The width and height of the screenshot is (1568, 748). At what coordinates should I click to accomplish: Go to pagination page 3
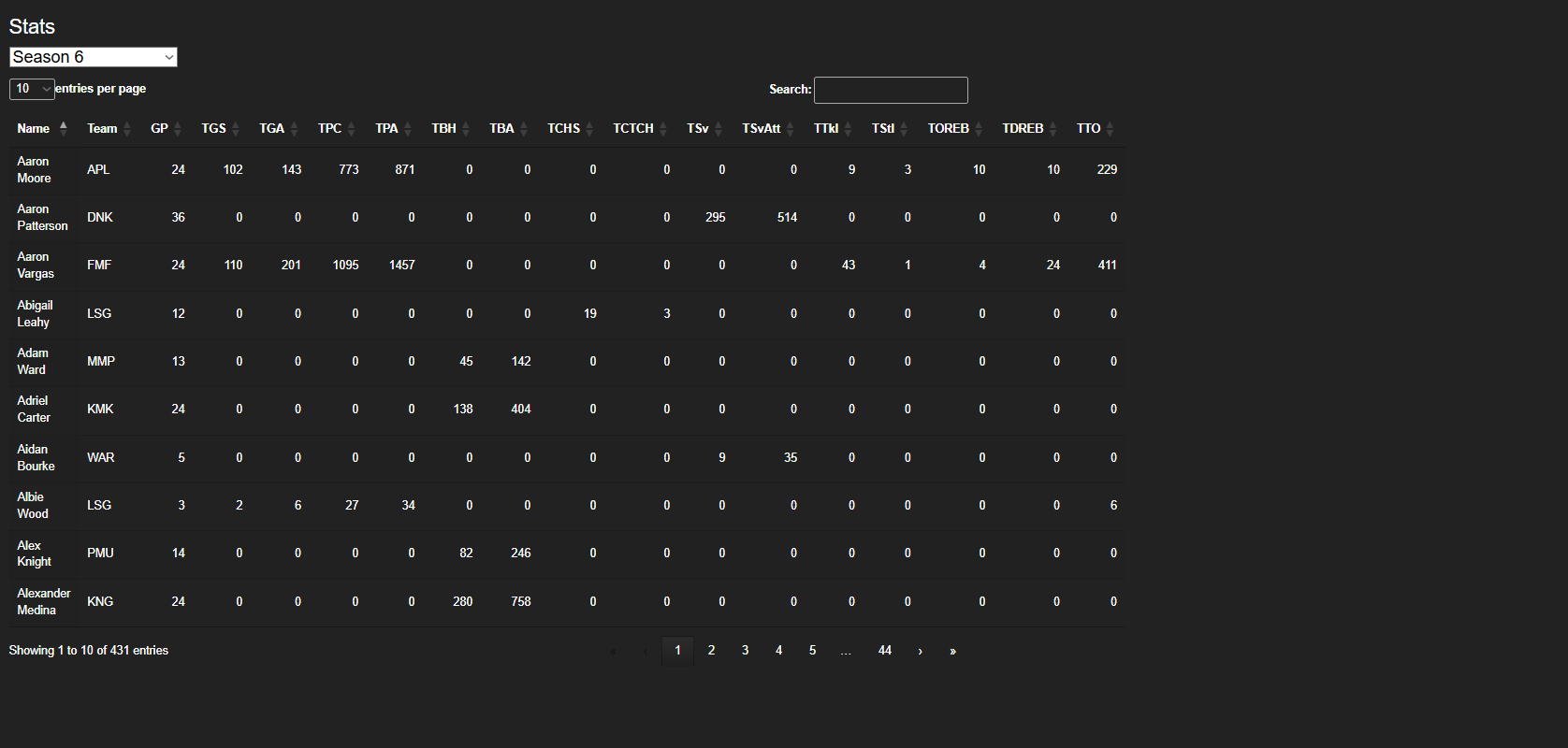pos(745,650)
